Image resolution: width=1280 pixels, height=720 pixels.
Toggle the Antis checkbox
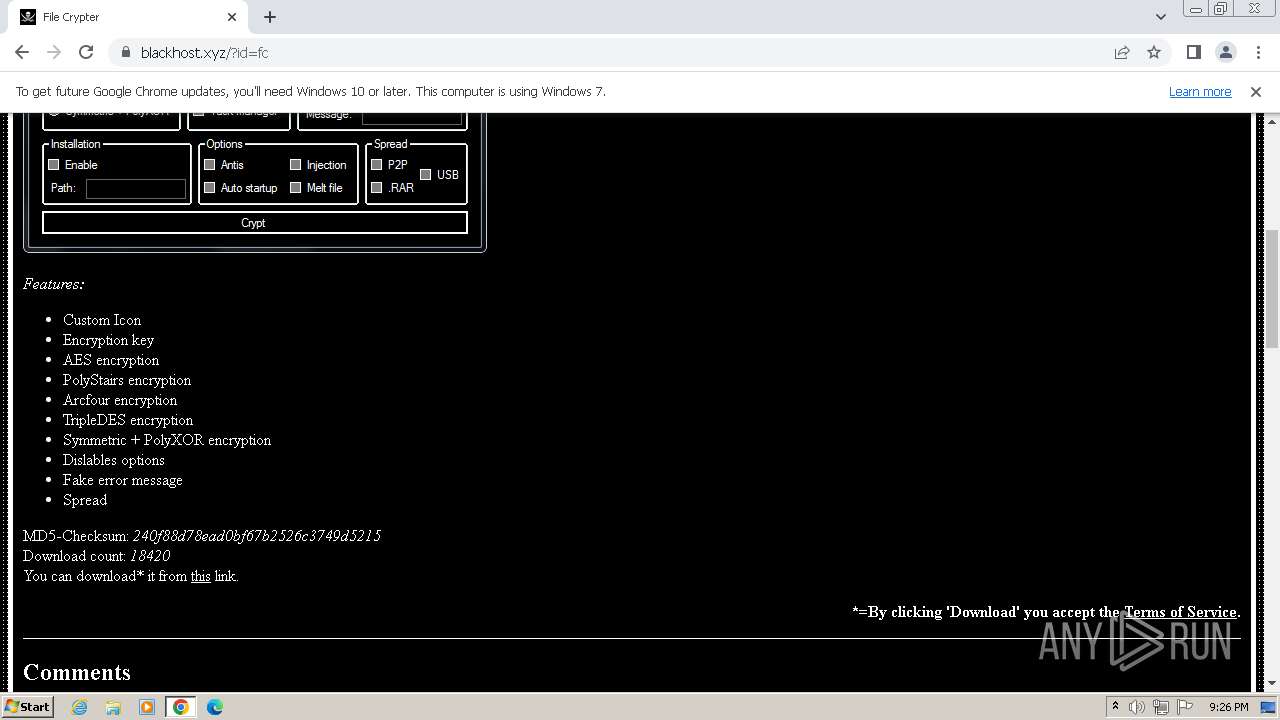pos(209,165)
